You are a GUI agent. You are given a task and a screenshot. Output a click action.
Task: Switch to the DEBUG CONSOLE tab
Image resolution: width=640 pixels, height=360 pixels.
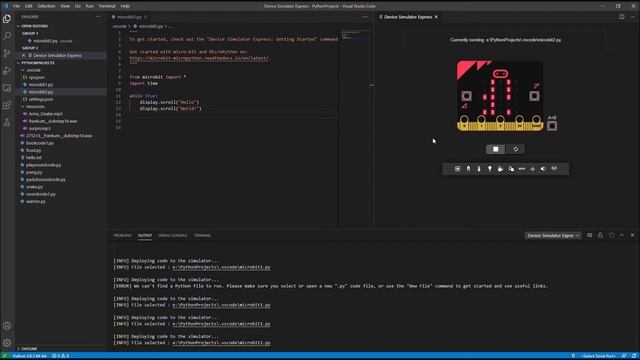pos(173,236)
